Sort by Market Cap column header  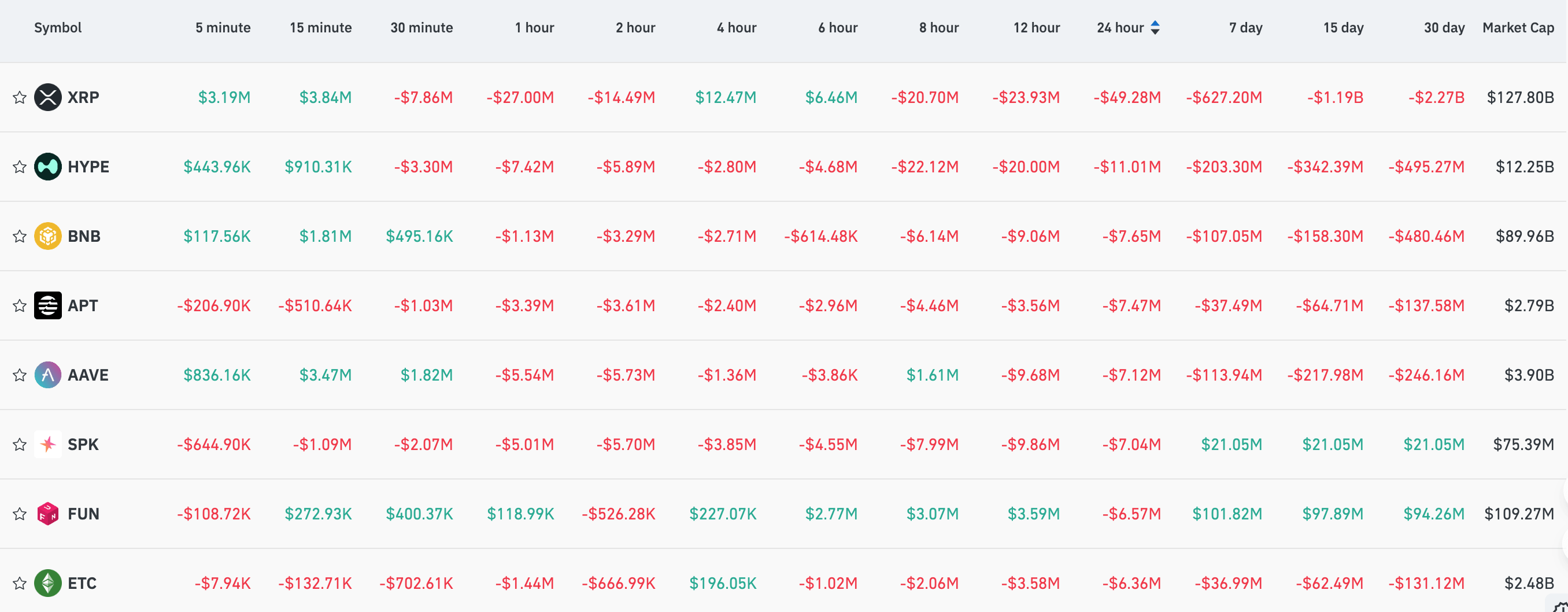1518,28
